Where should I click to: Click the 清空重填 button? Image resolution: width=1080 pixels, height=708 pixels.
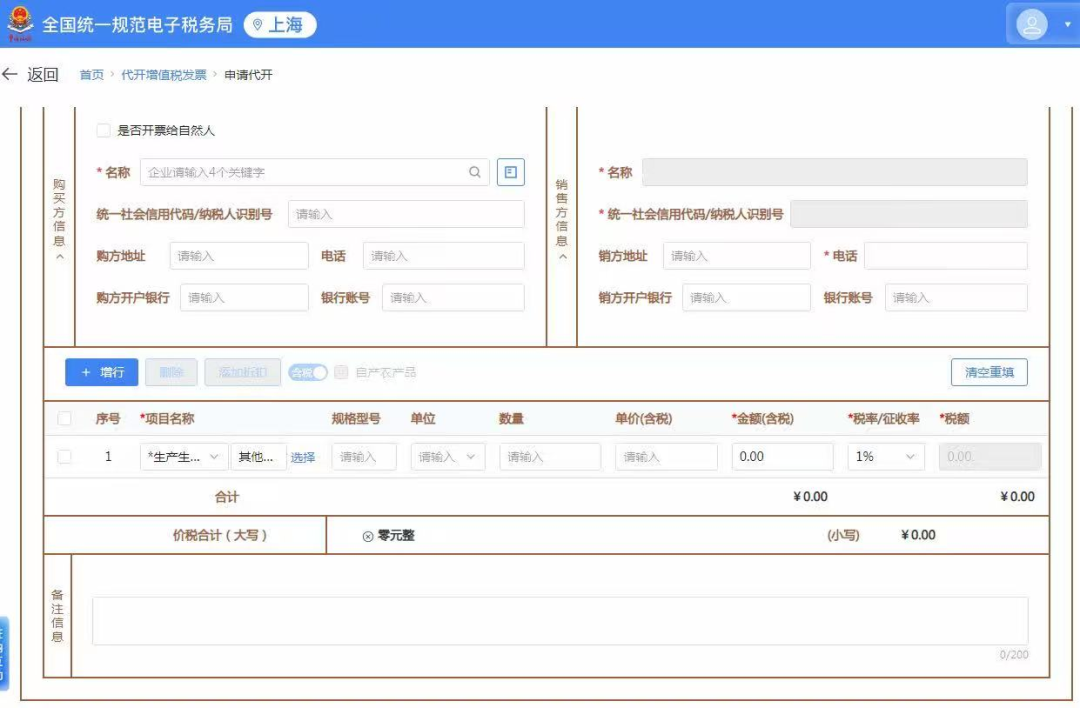pos(989,372)
